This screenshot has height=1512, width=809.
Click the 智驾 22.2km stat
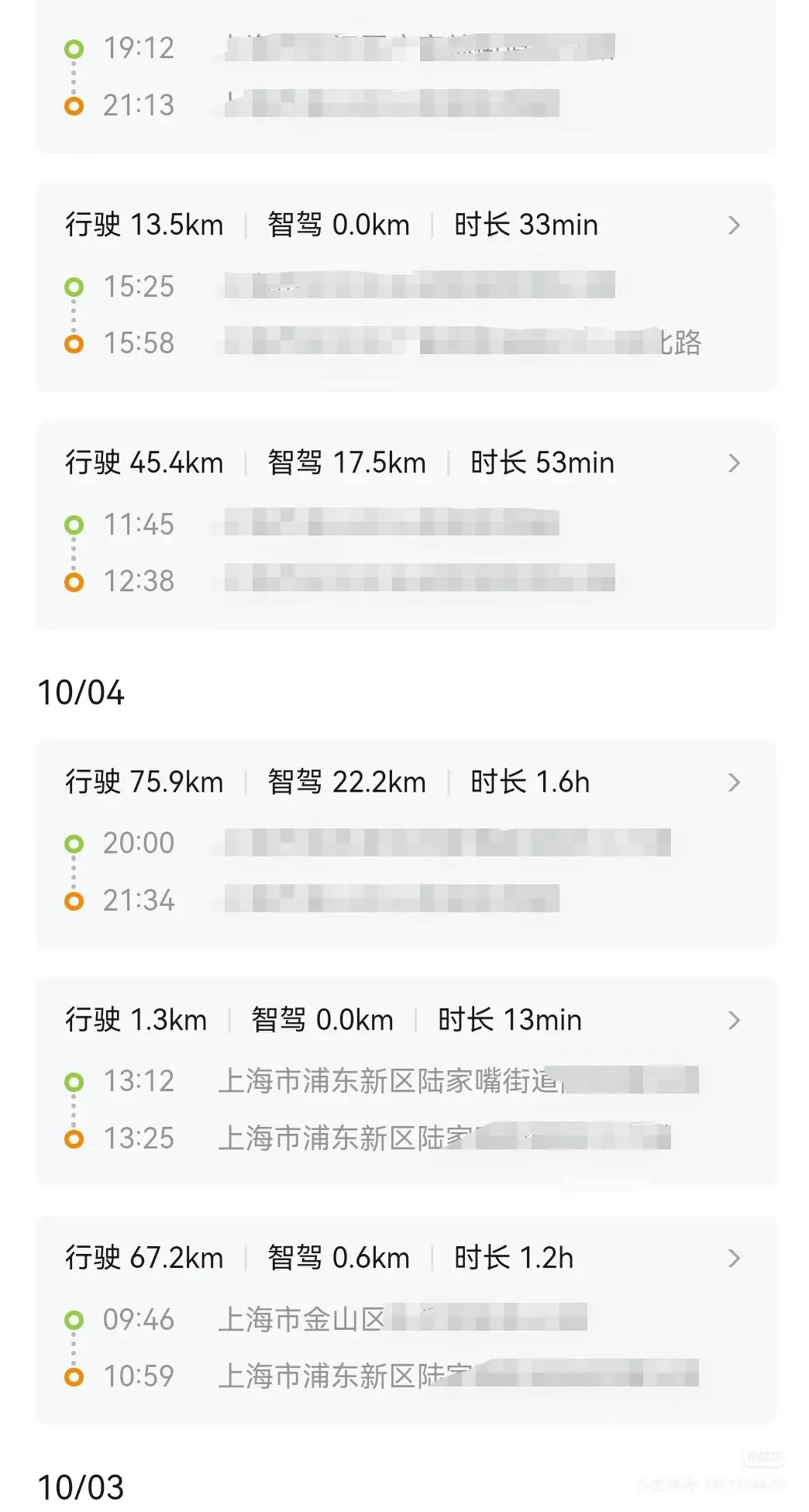point(346,782)
